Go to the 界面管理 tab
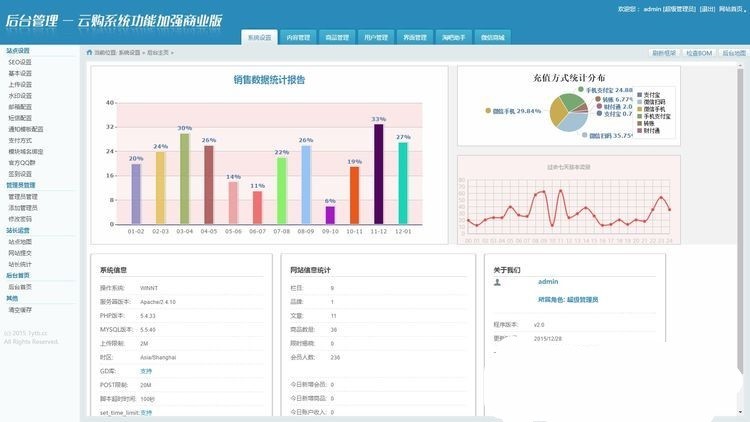Image resolution: width=750 pixels, height=422 pixels. point(415,37)
